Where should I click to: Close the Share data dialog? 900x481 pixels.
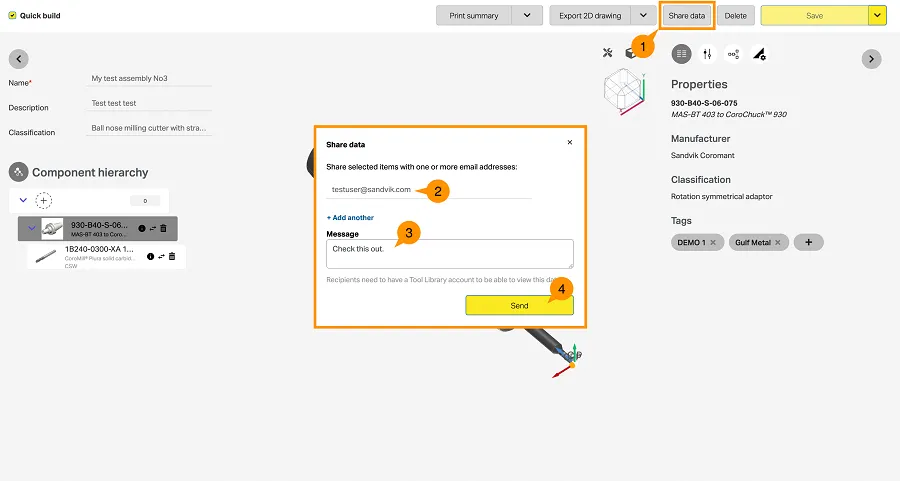(x=570, y=143)
